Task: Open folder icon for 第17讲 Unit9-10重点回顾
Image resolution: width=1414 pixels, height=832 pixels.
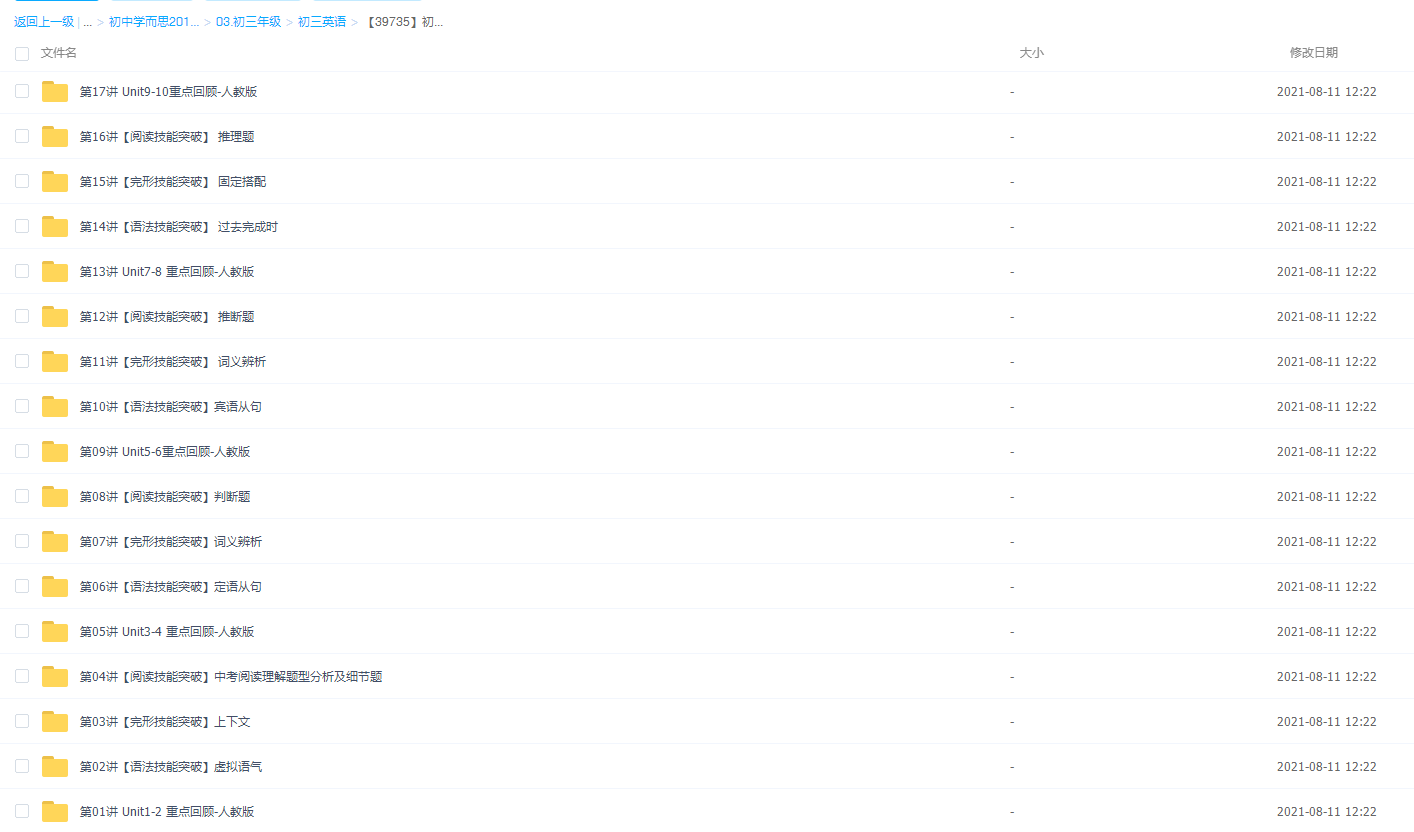Action: [x=55, y=92]
